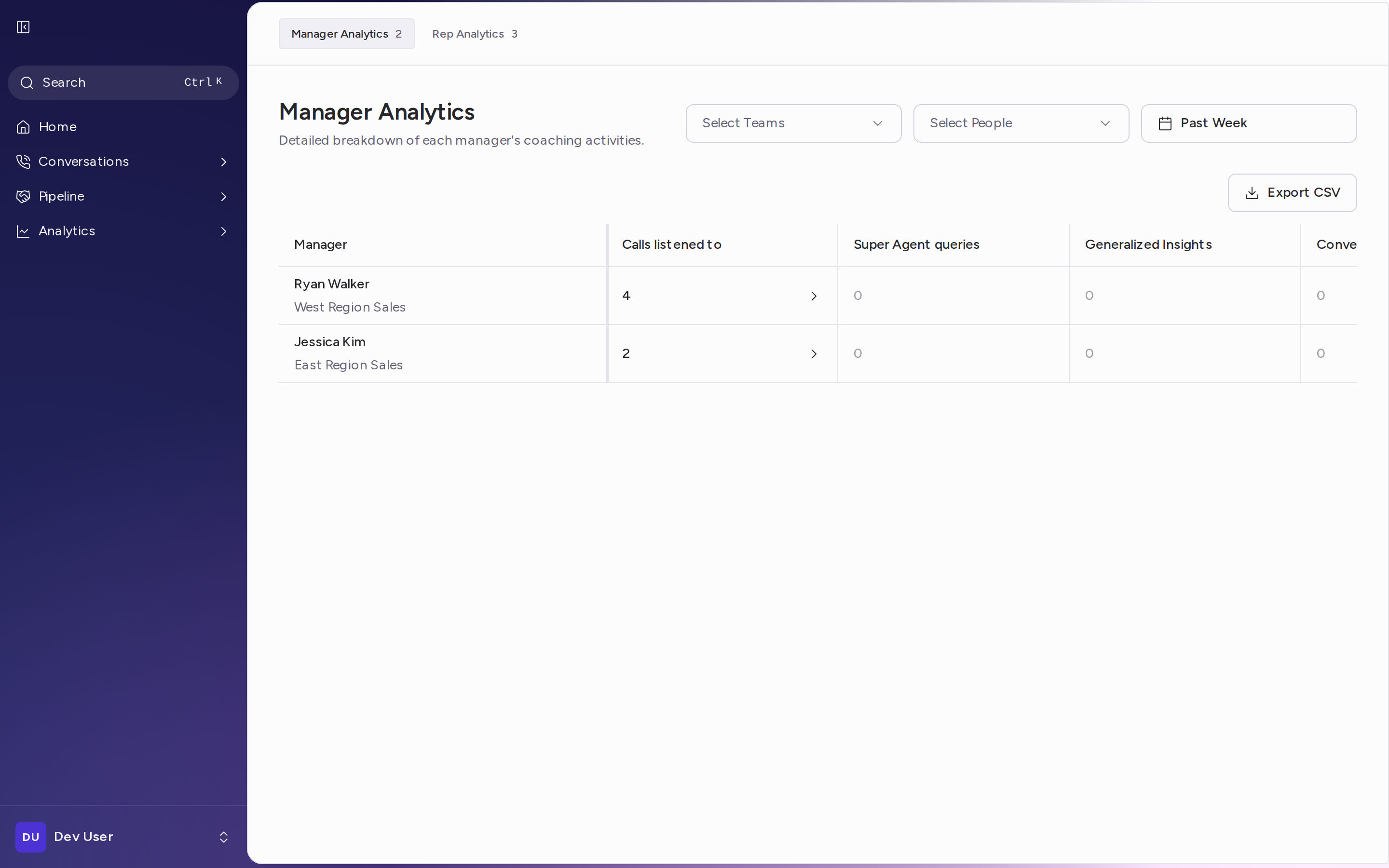Click Jessica Kim's calls count of 2
The width and height of the screenshot is (1389, 868).
(x=626, y=353)
